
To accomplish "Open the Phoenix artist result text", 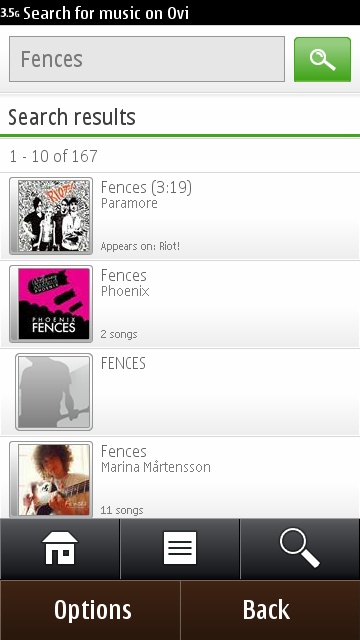I will [x=125, y=291].
